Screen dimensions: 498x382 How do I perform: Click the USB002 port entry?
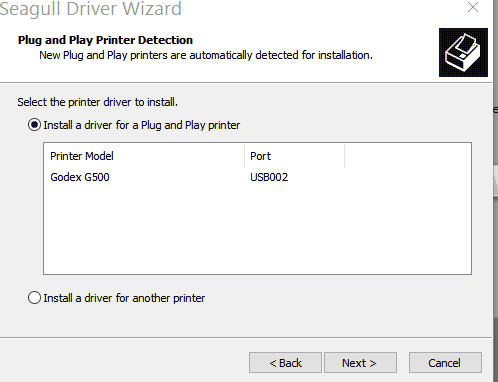[269, 177]
